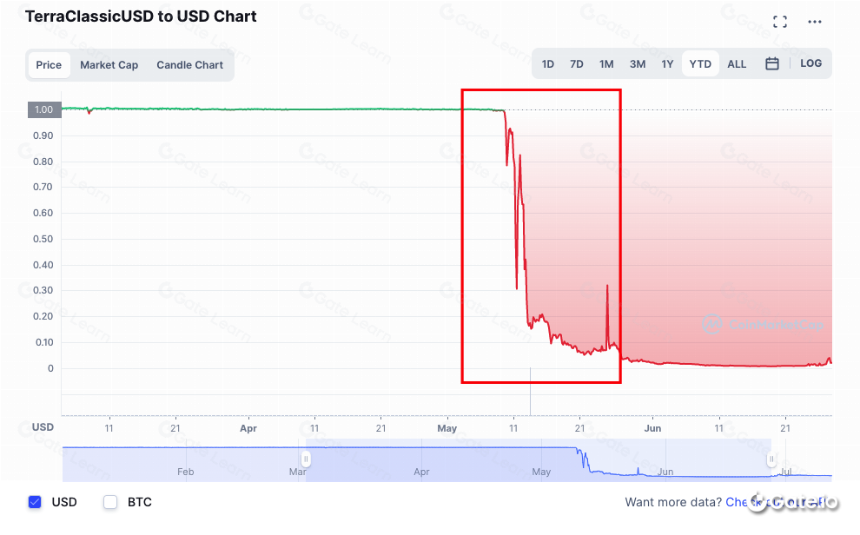
Task: Open fullscreen chart view icon
Action: (780, 21)
